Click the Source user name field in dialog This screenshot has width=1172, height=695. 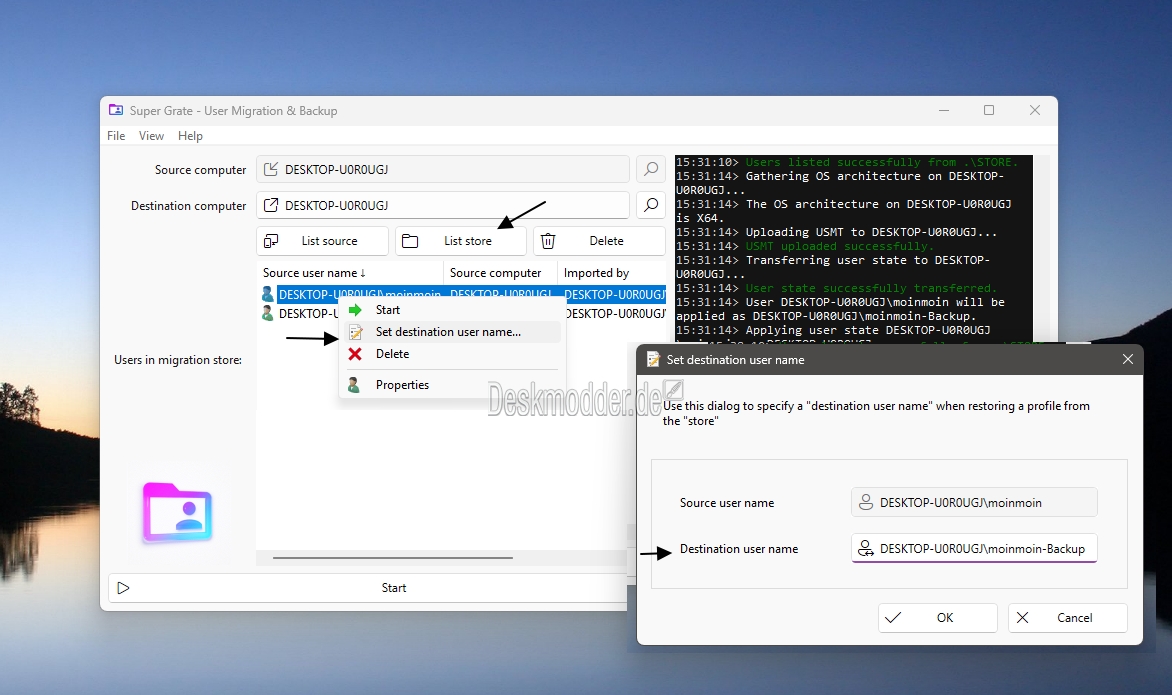(974, 502)
